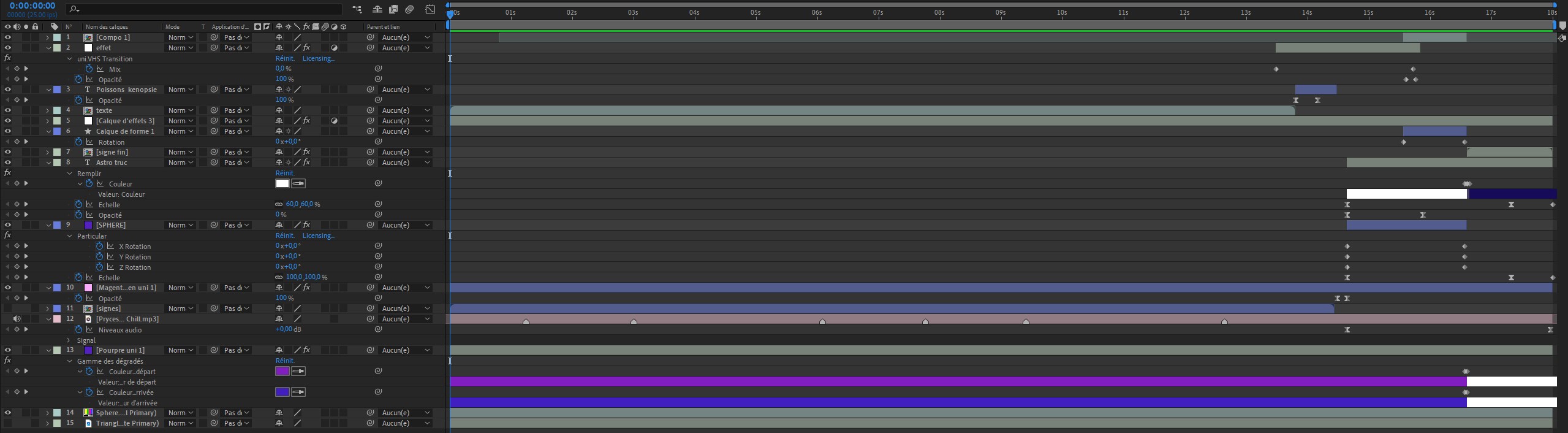Click the layer search field
1568x433 pixels.
pos(205,9)
